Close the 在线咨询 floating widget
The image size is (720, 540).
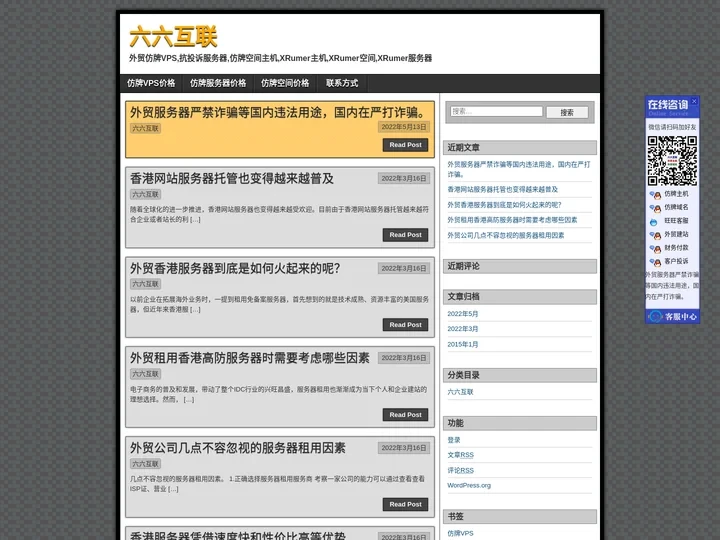[x=694, y=101]
